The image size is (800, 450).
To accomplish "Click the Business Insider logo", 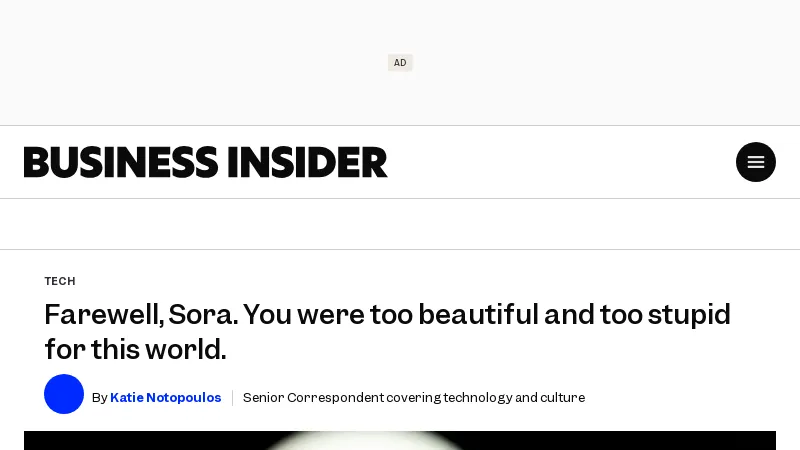I will pyautogui.click(x=206, y=162).
